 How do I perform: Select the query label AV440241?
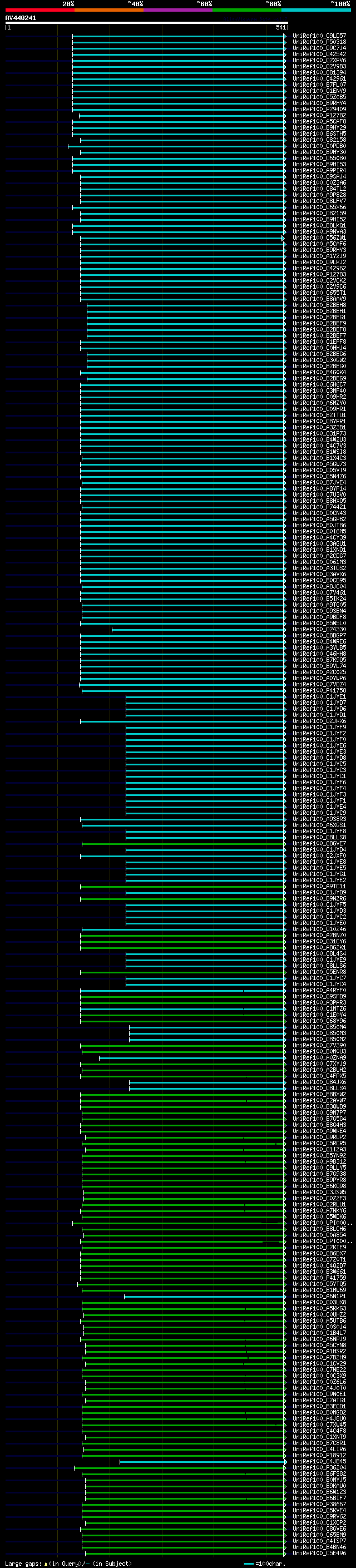pos(21,18)
